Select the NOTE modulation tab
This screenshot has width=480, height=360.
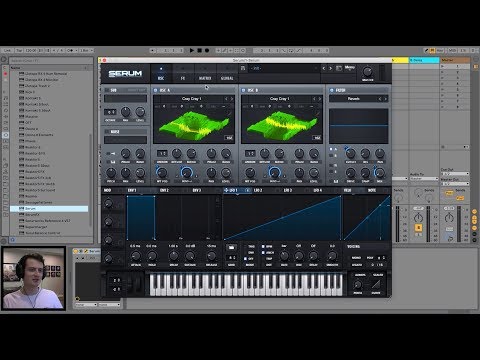point(372,190)
